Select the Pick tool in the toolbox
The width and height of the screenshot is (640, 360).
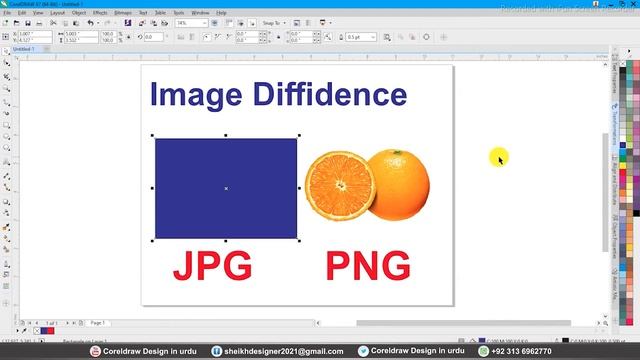(x=6, y=52)
